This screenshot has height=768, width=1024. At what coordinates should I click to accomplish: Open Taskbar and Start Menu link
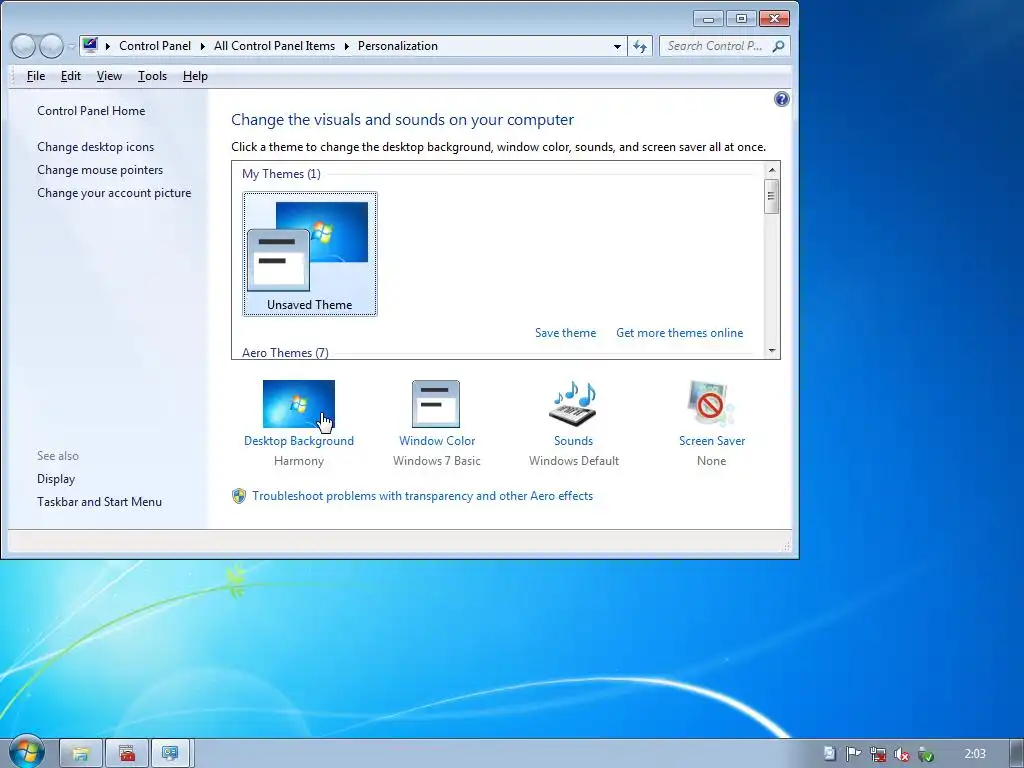coord(99,502)
